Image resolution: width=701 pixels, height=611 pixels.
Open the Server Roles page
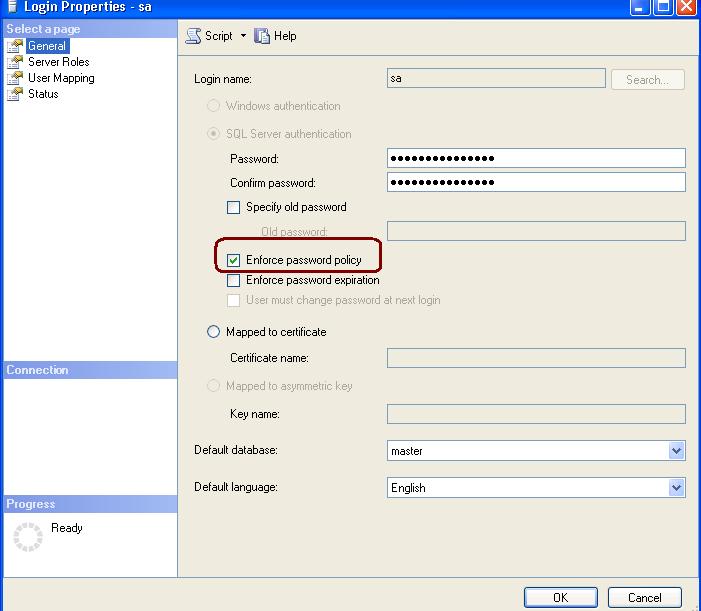(58, 62)
